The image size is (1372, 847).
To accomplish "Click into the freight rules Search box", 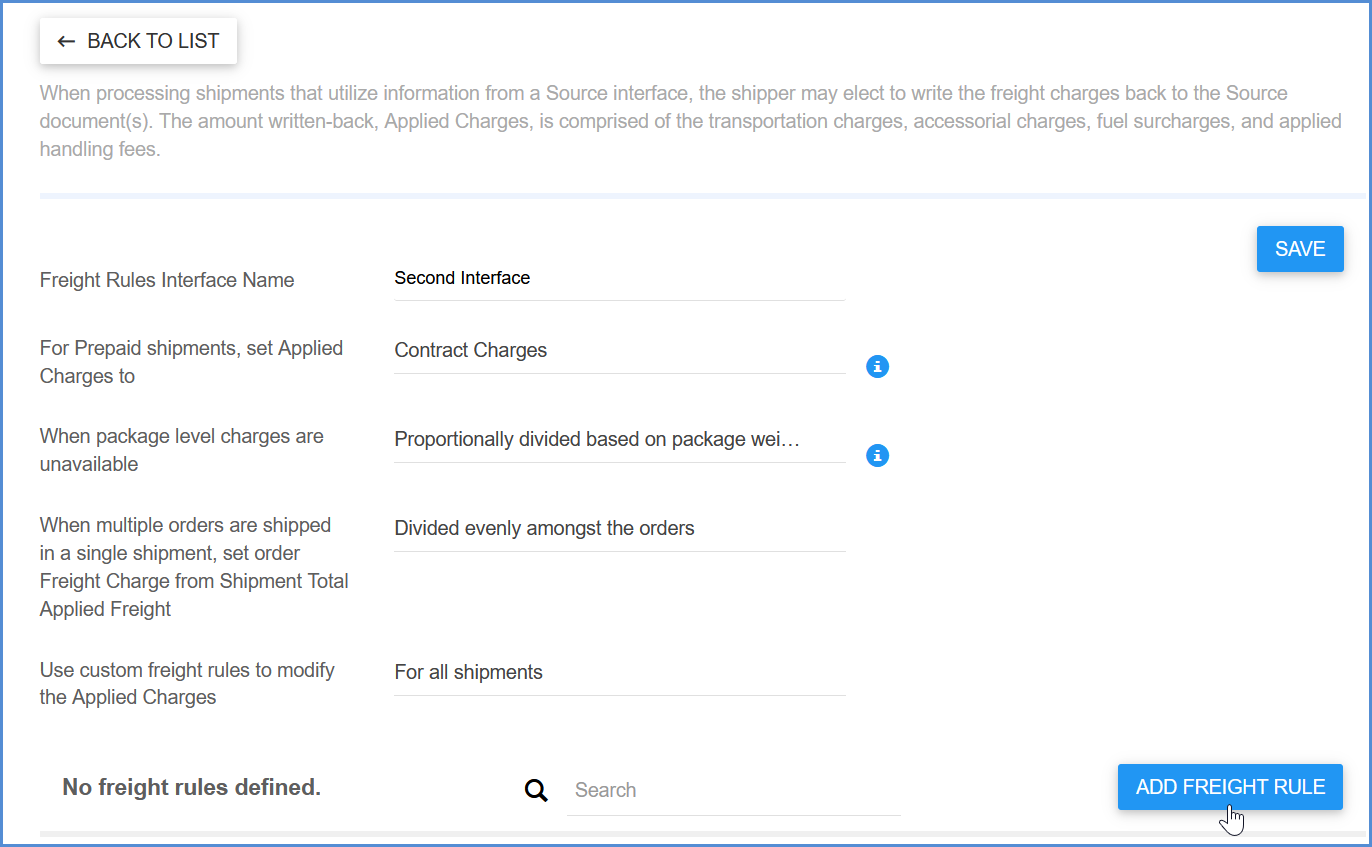I will point(732,790).
